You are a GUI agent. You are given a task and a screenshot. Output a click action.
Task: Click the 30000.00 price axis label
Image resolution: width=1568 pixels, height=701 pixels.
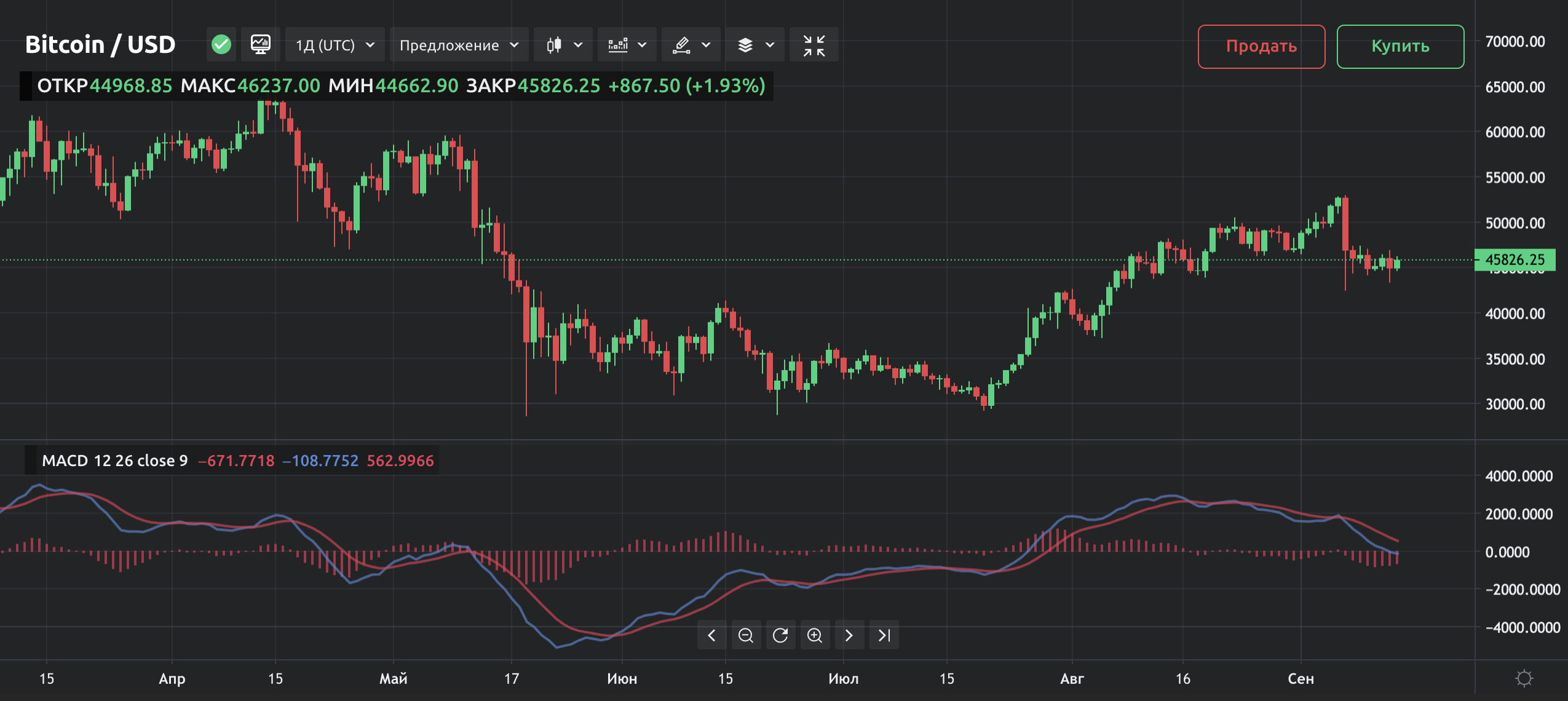click(x=1515, y=404)
